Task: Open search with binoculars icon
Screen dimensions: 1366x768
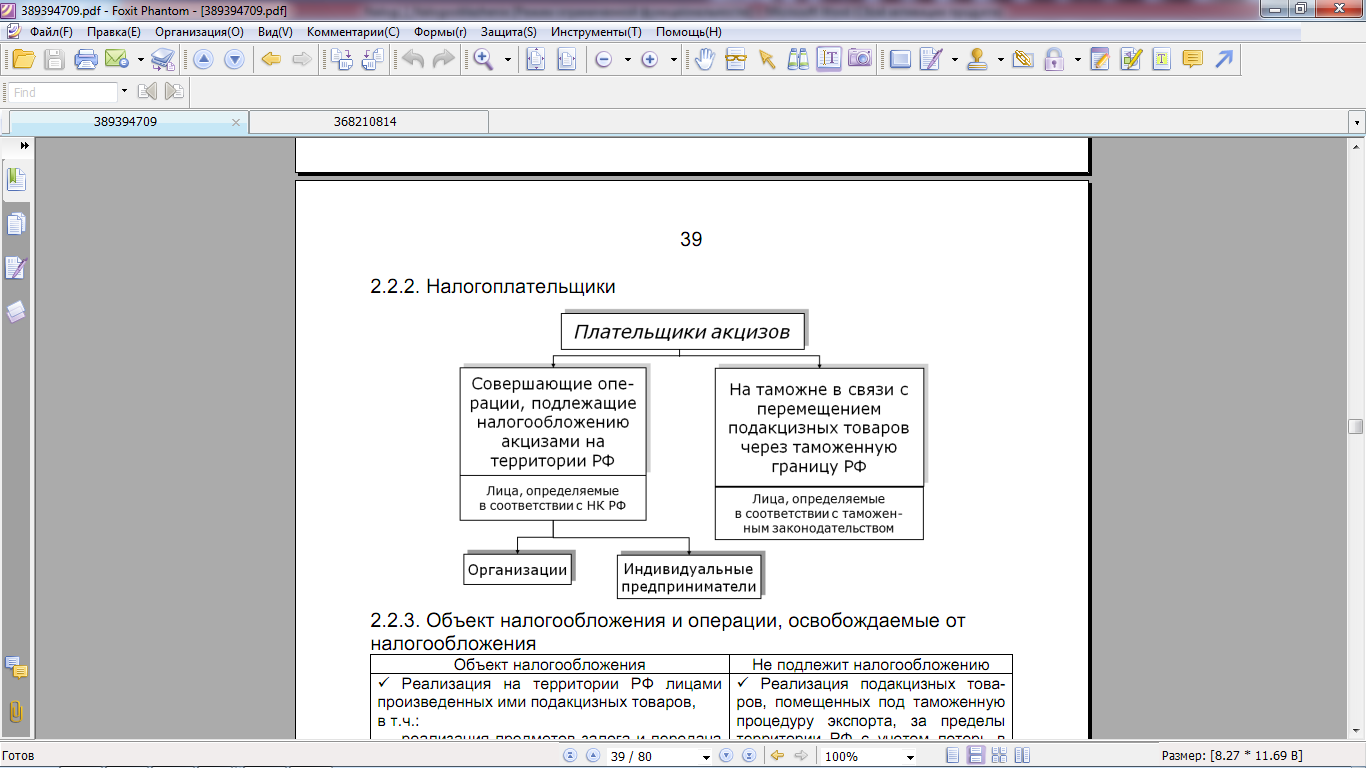Action: coord(798,59)
